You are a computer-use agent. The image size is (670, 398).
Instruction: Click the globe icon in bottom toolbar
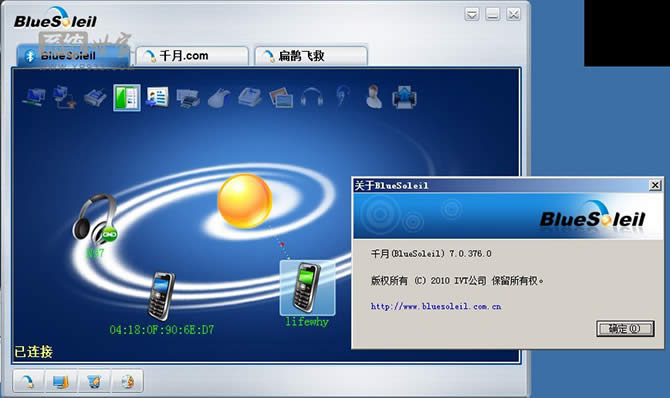[x=127, y=381]
